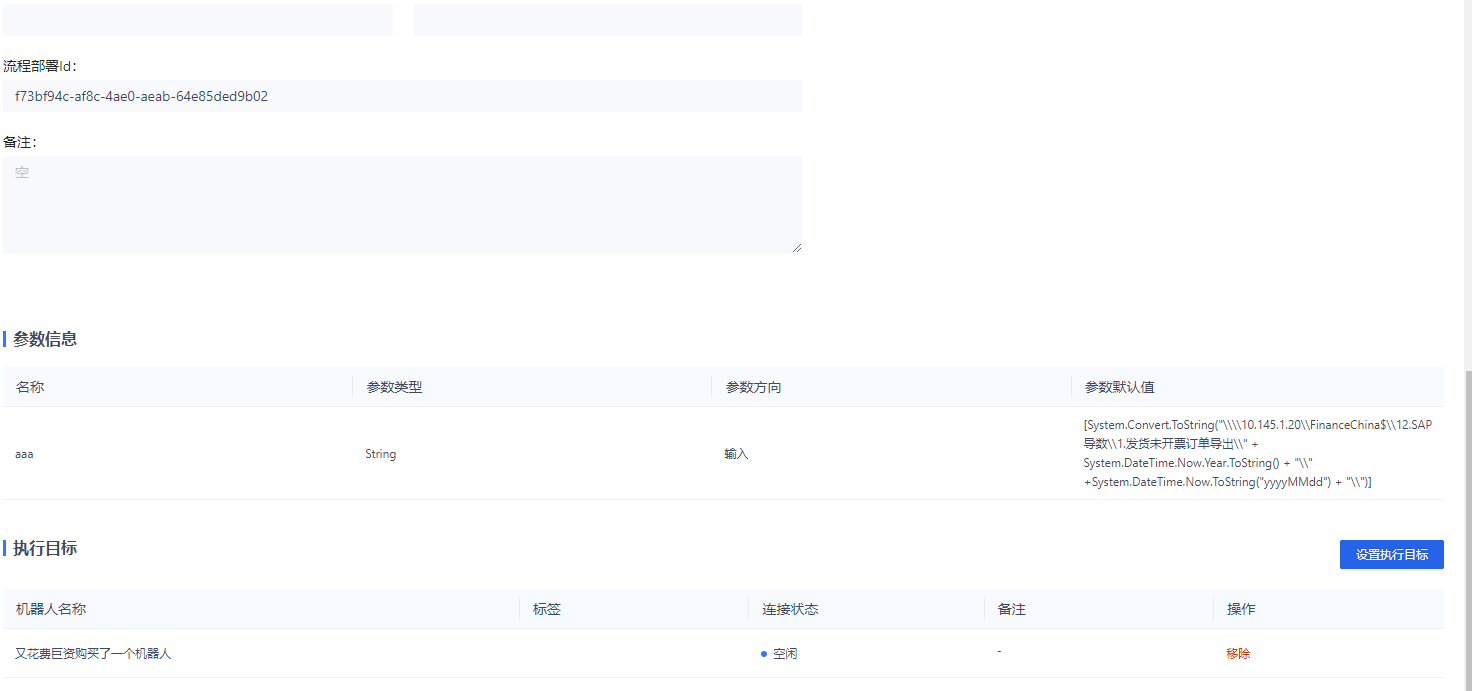Click the 参数默认值 column header
The width and height of the screenshot is (1472, 691).
point(1119,387)
